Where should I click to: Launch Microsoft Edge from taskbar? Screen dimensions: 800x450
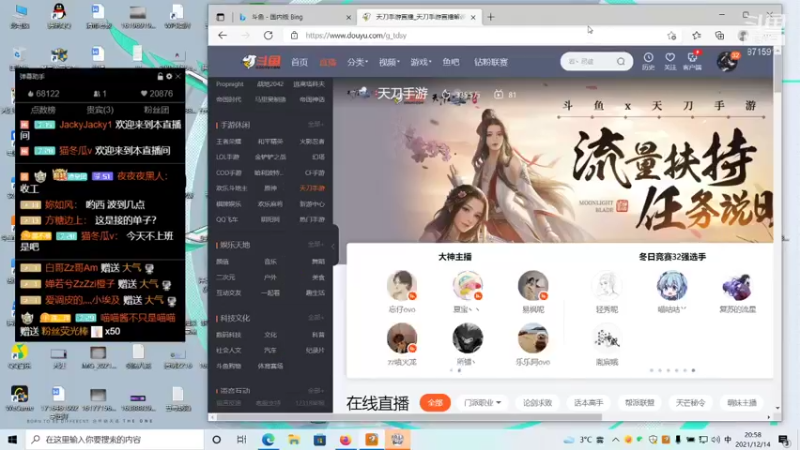click(x=268, y=439)
